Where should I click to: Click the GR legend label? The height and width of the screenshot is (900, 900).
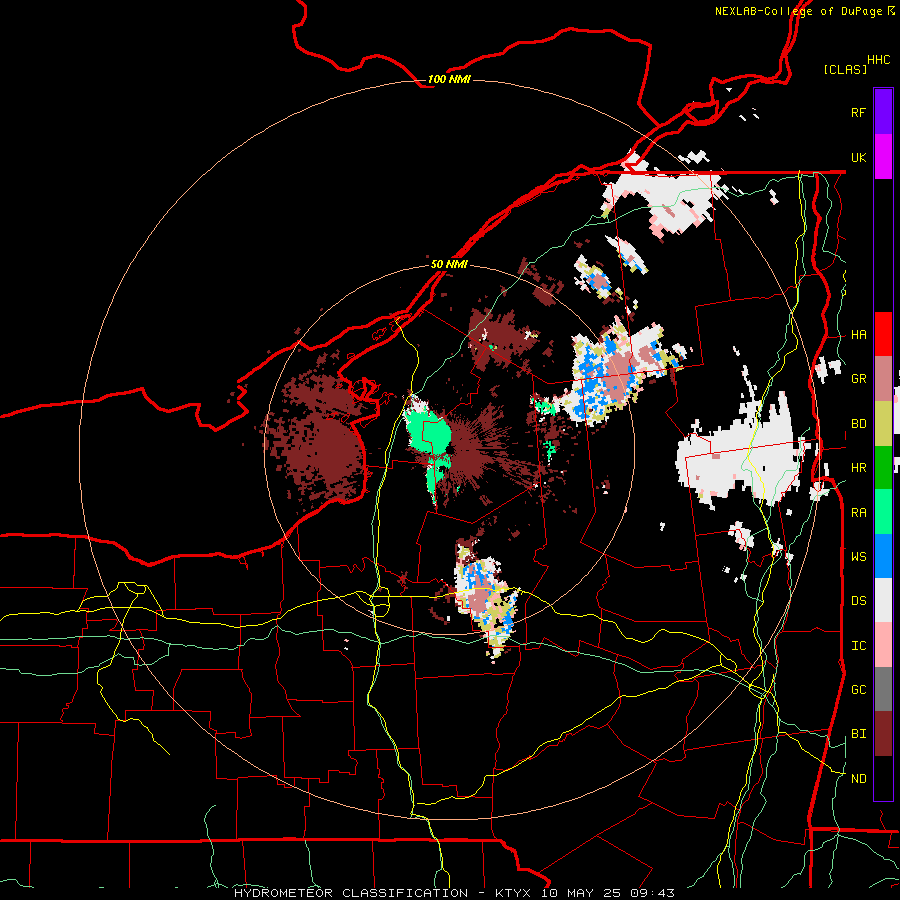[858, 379]
